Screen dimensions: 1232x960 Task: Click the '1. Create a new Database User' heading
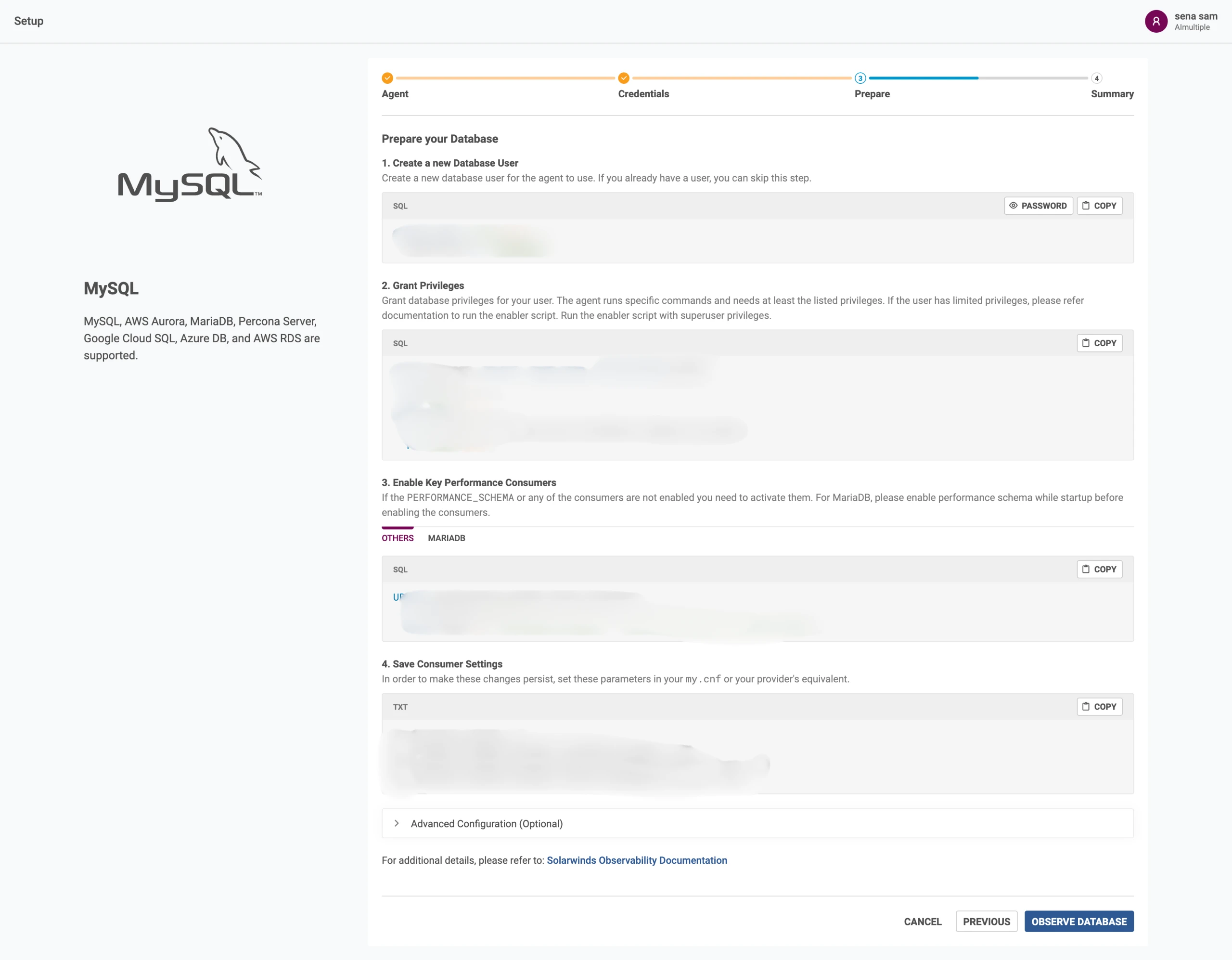pyautogui.click(x=449, y=163)
